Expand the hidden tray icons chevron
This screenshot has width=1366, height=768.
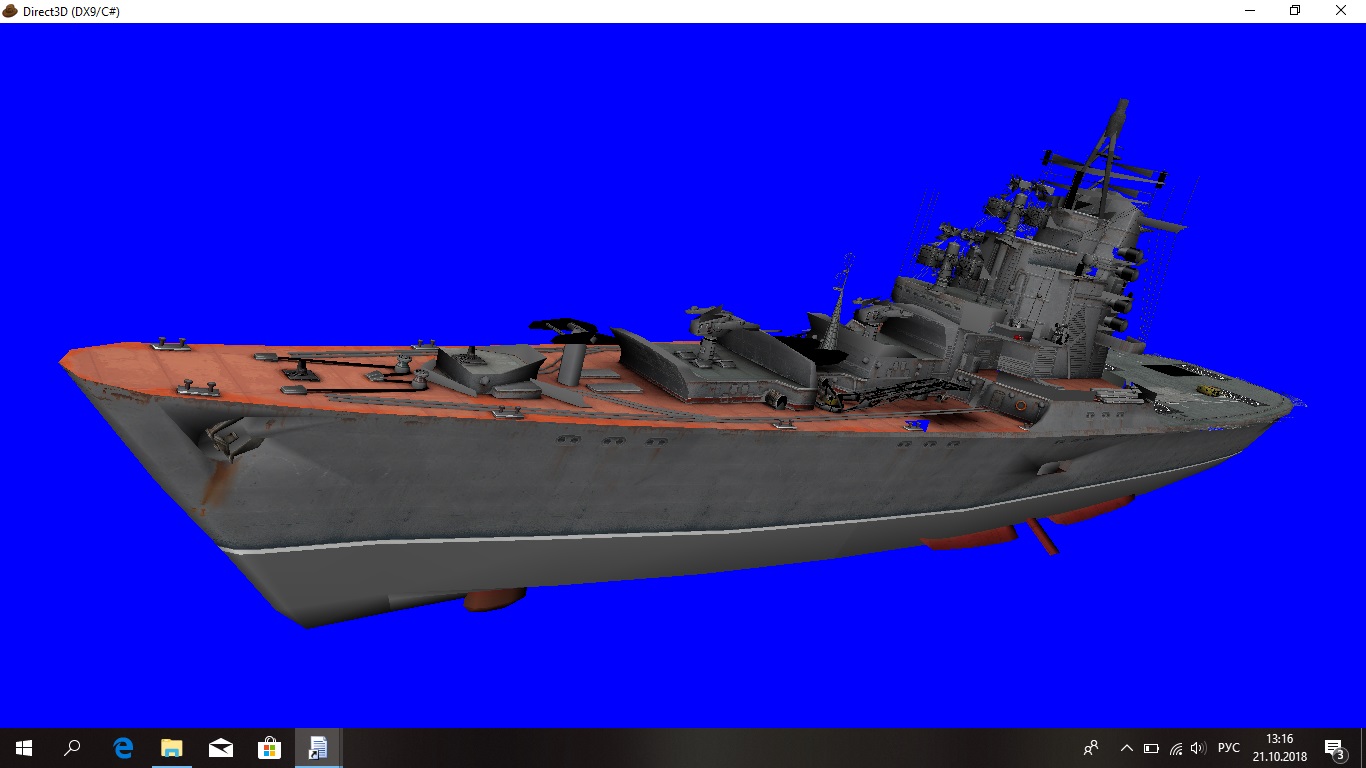[1127, 748]
